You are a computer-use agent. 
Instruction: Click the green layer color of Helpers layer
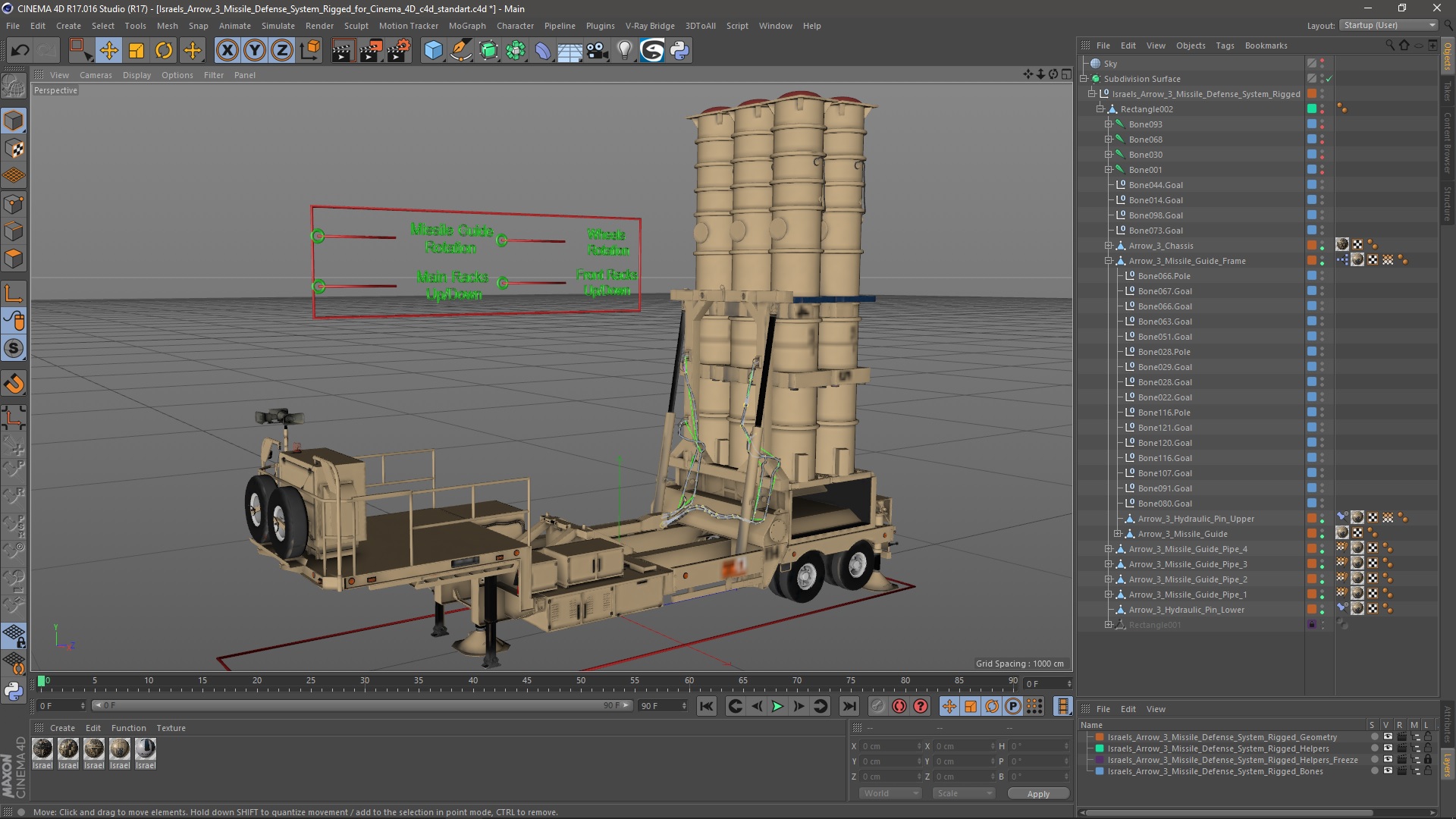1099,748
